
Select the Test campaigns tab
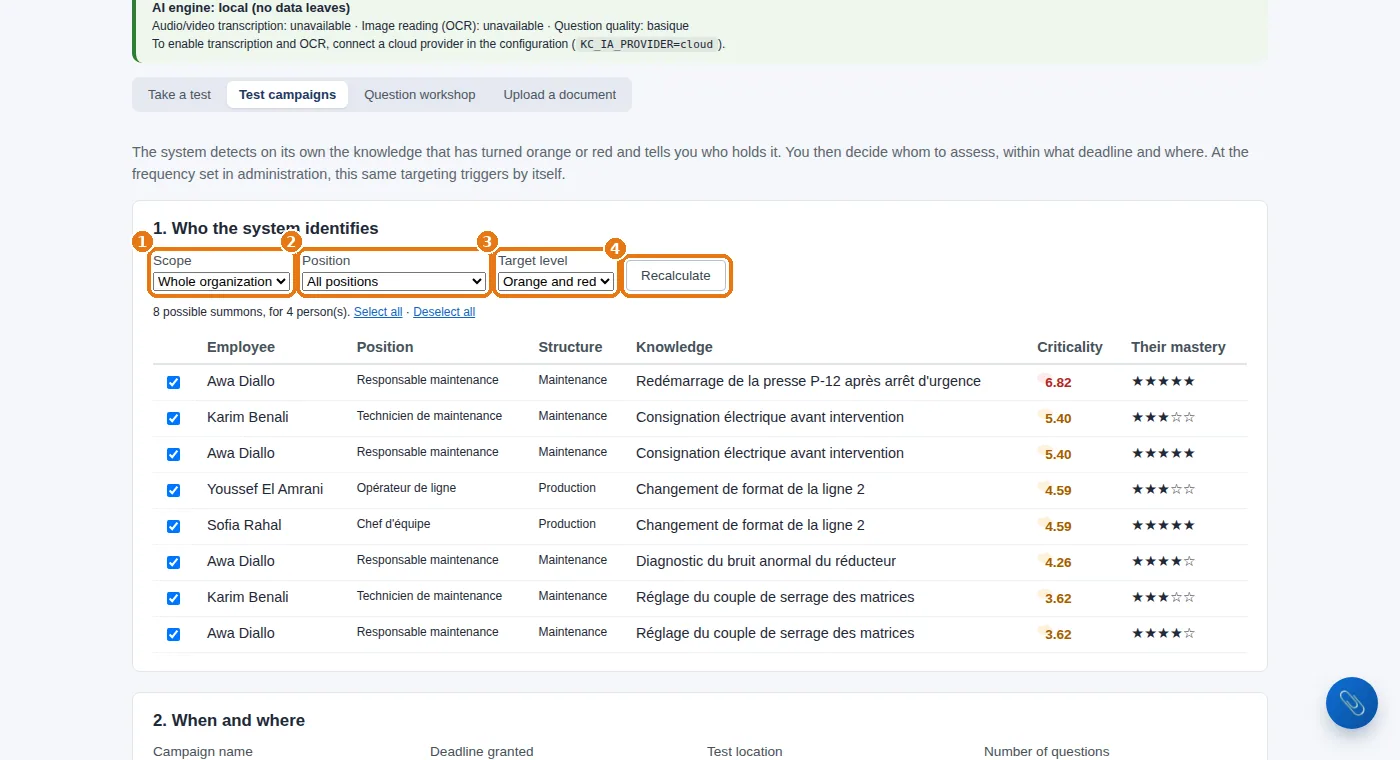(x=288, y=95)
